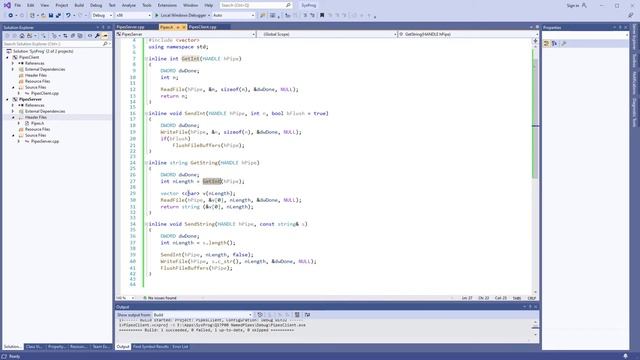Image resolution: width=640 pixels, height=360 pixels.
Task: Open the Debug menu
Action: [96, 5]
